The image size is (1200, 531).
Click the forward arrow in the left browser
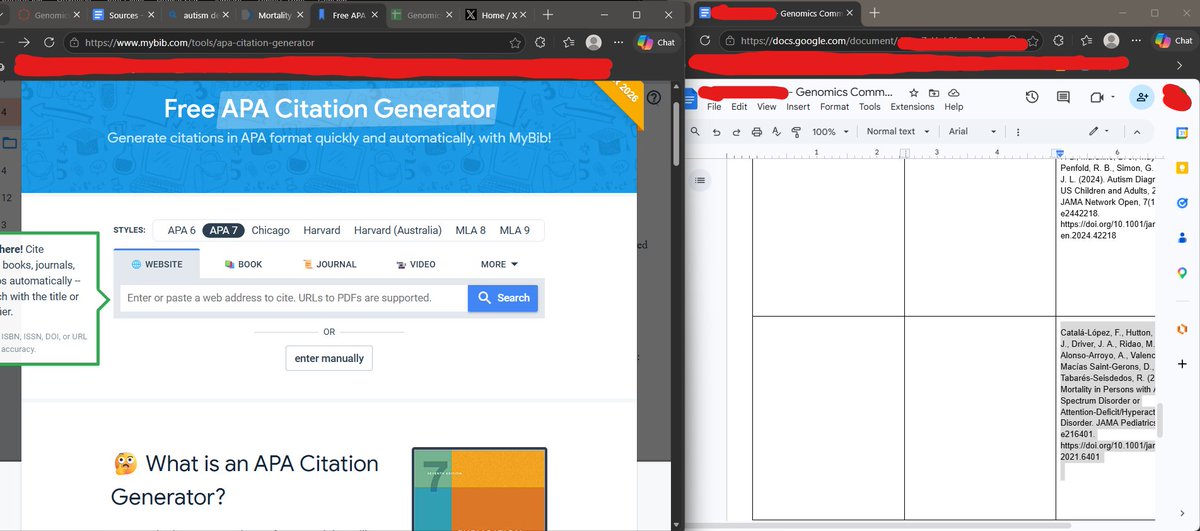23,43
